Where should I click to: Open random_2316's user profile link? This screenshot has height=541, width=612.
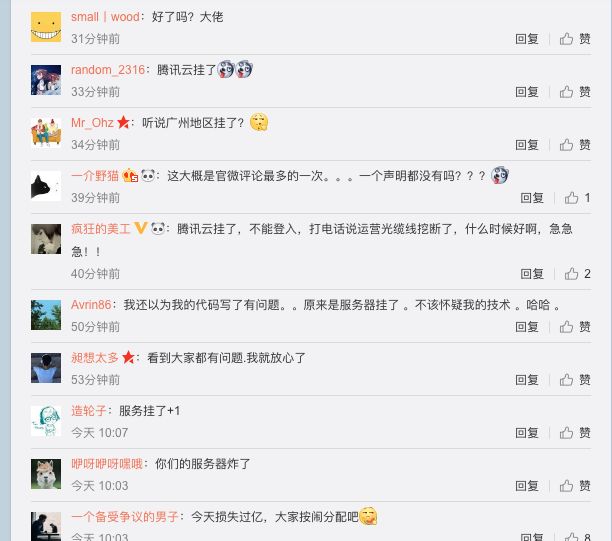point(108,70)
